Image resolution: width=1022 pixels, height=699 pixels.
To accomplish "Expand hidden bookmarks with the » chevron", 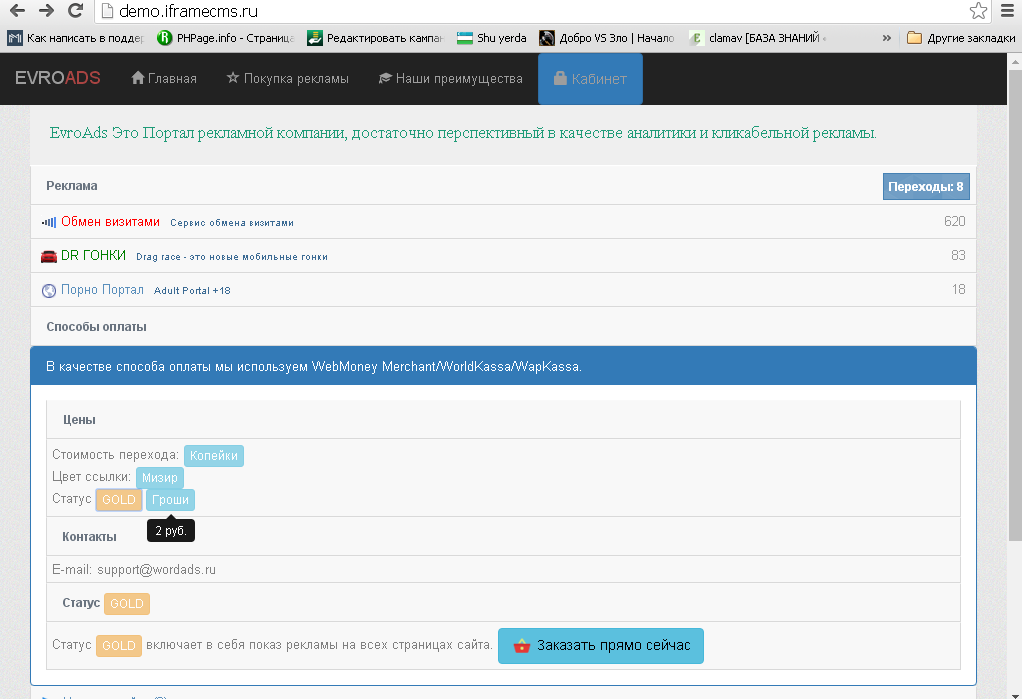I will click(887, 38).
